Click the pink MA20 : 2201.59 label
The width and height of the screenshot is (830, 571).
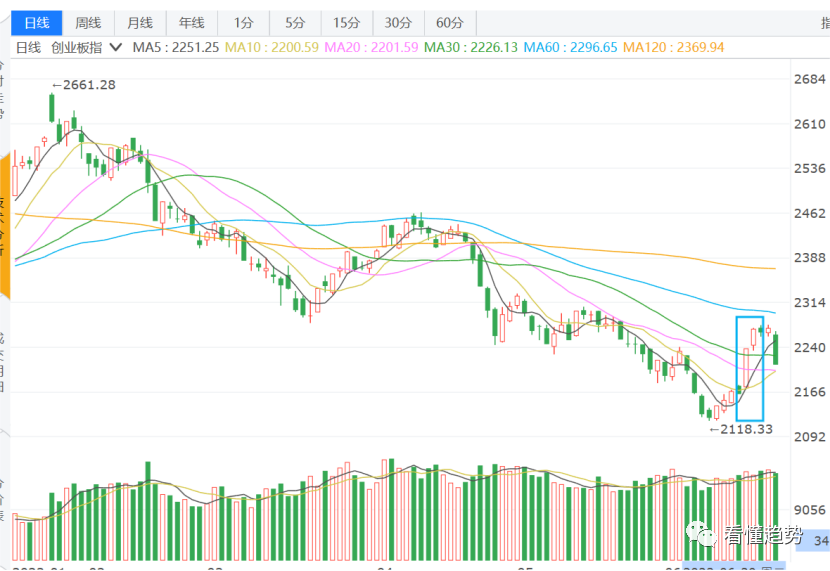[x=371, y=48]
